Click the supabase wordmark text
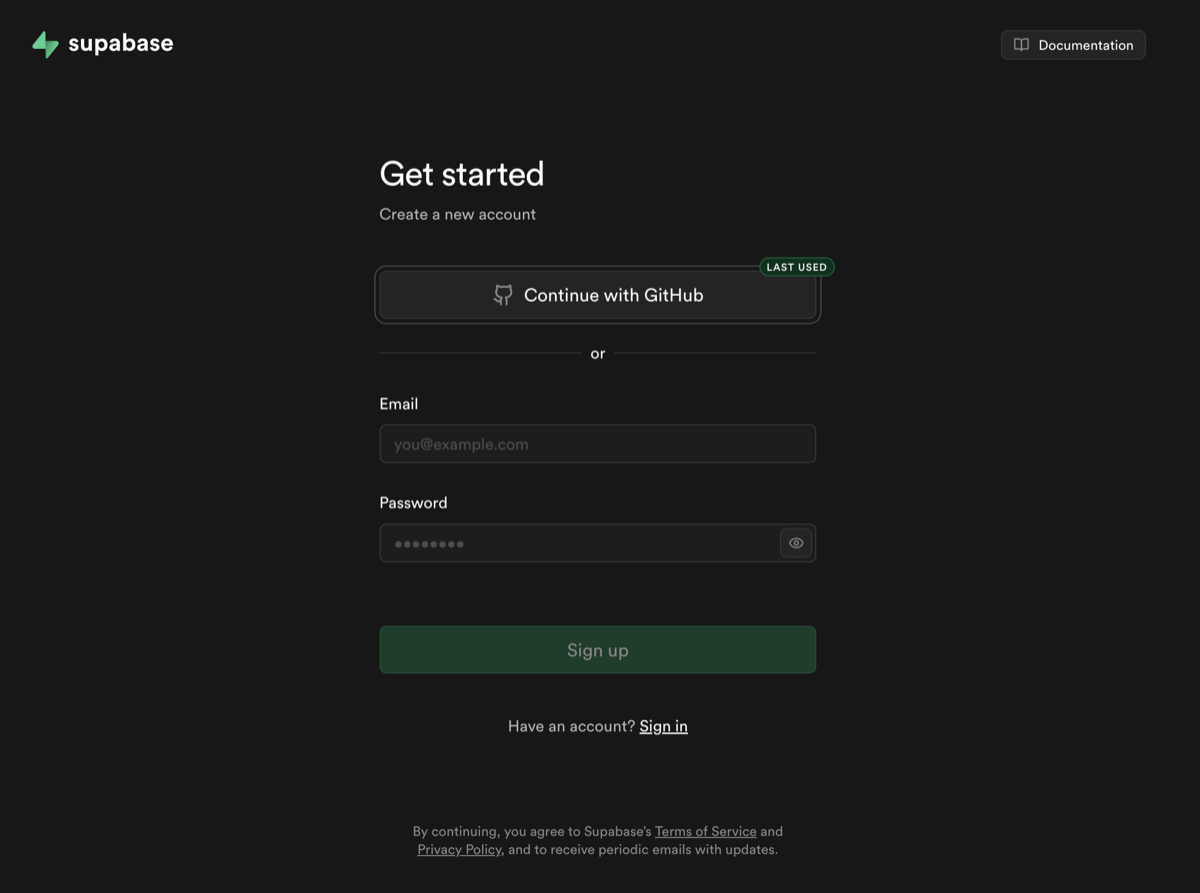The height and width of the screenshot is (893, 1200). (120, 44)
